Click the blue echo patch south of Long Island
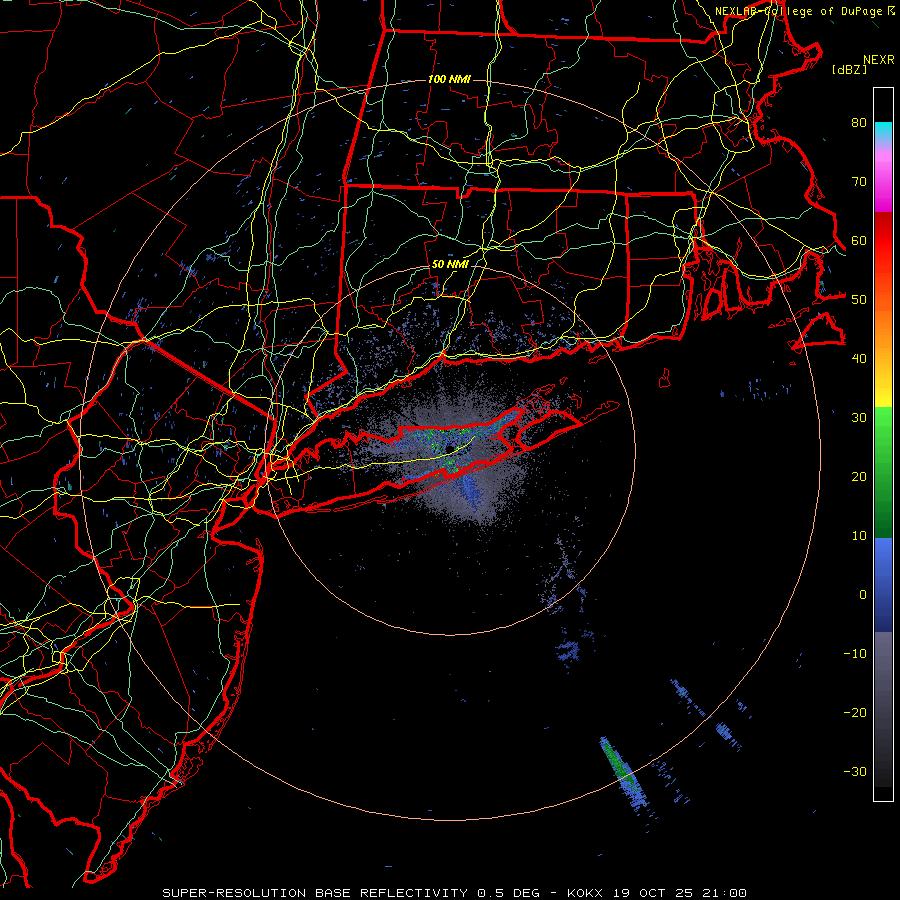900x900 pixels. (x=470, y=492)
